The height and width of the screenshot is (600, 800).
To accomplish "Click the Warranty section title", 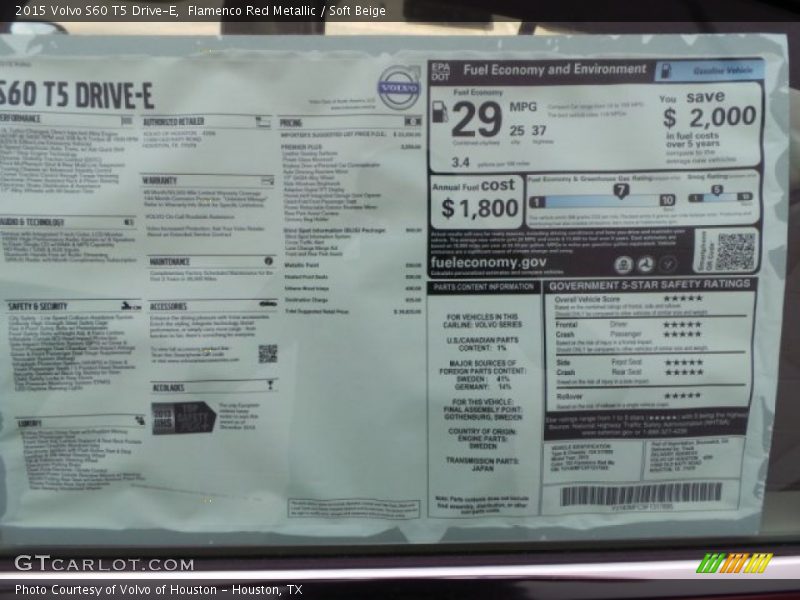I will (160, 181).
